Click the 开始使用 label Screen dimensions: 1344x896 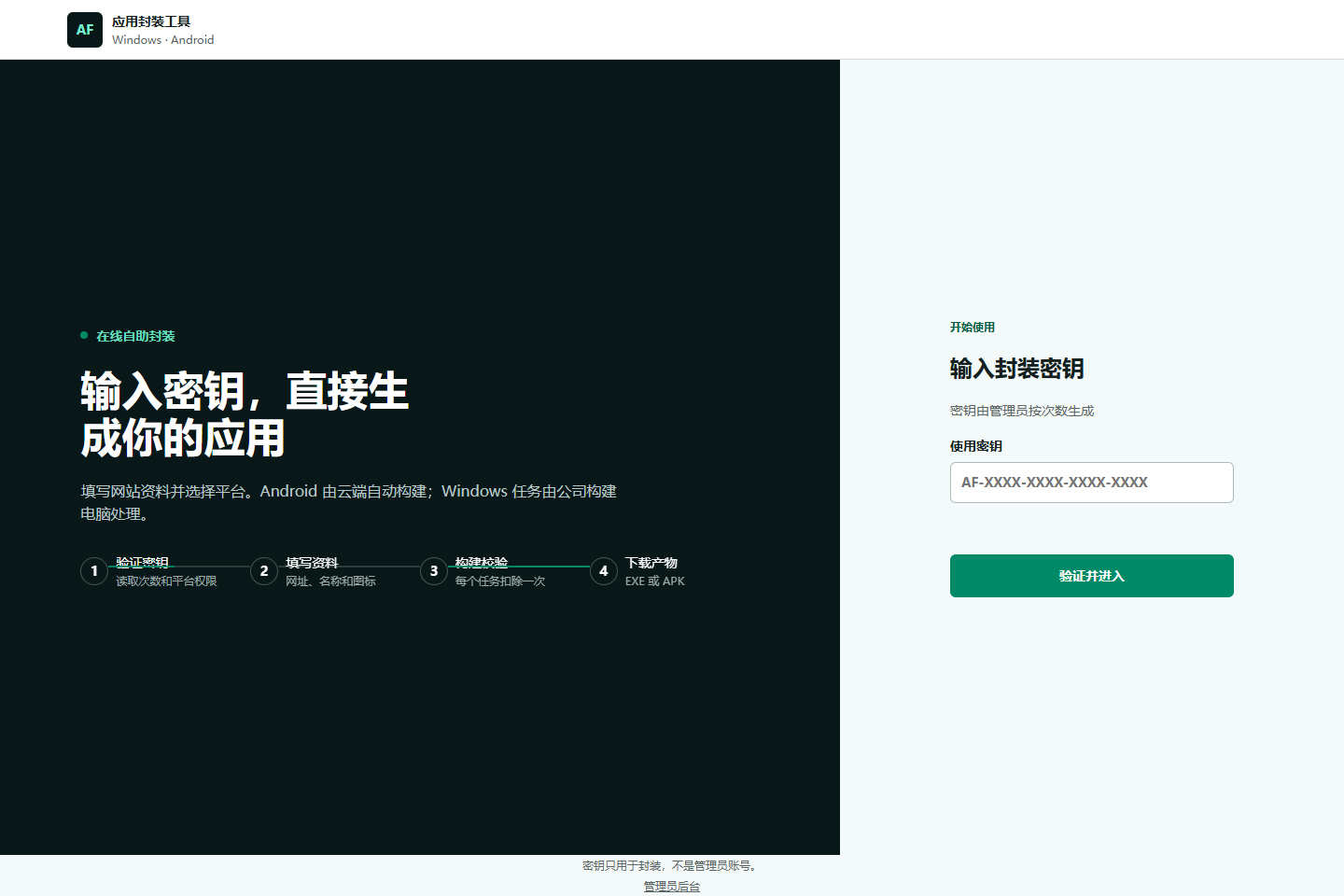[973, 328]
